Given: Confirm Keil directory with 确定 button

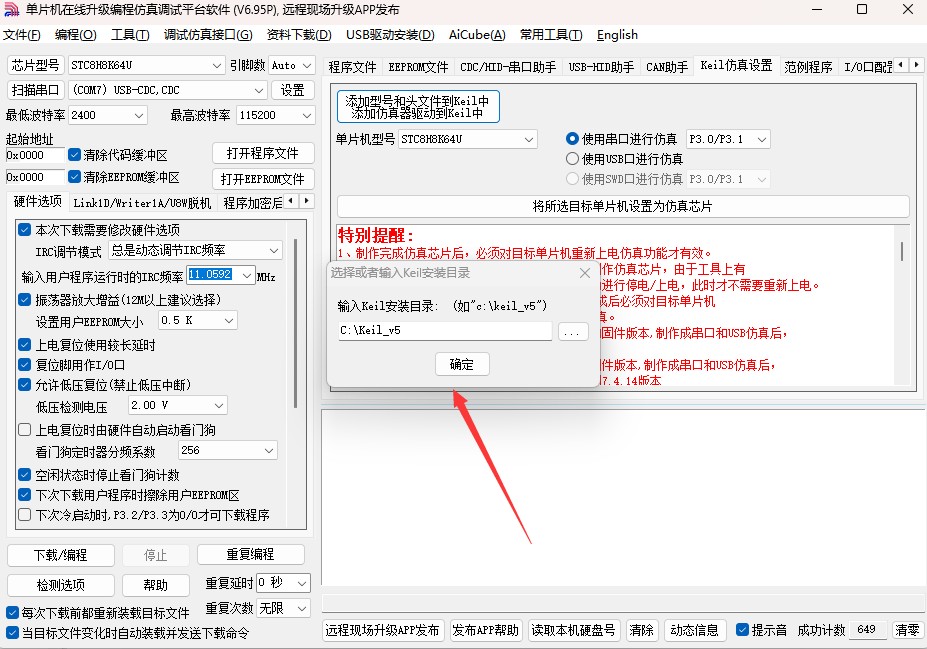Looking at the screenshot, I should pyautogui.click(x=462, y=364).
